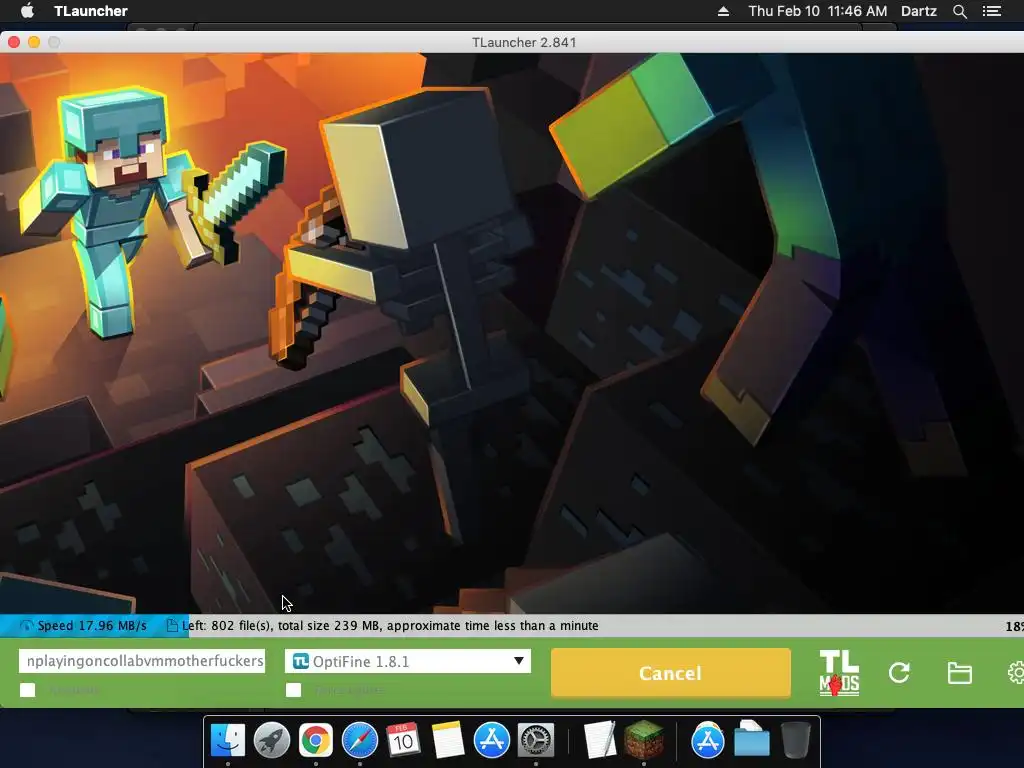Open Calendar from the dock
The image size is (1024, 768).
pos(403,740)
